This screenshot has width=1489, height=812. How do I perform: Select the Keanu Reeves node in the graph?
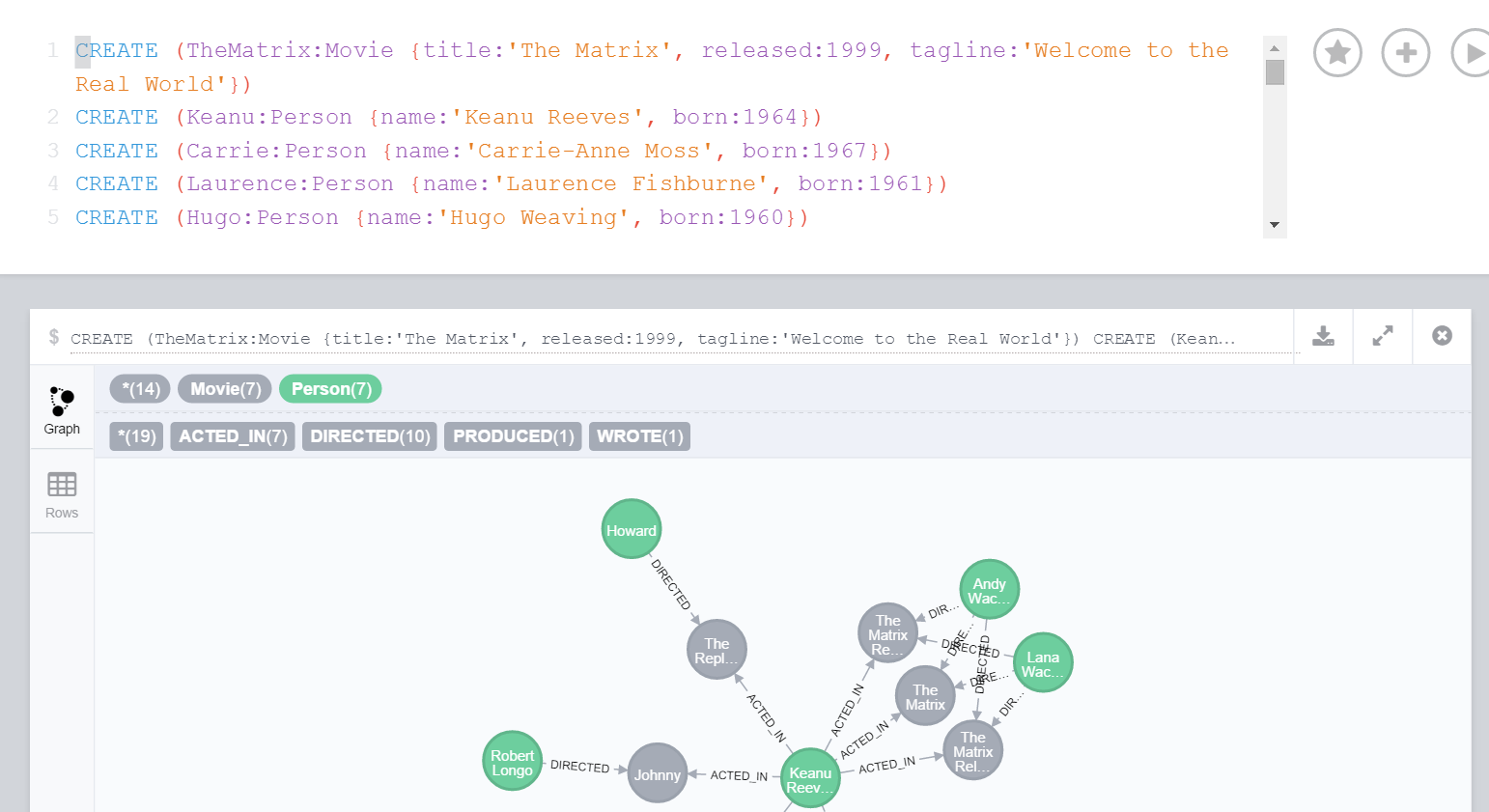point(810,776)
